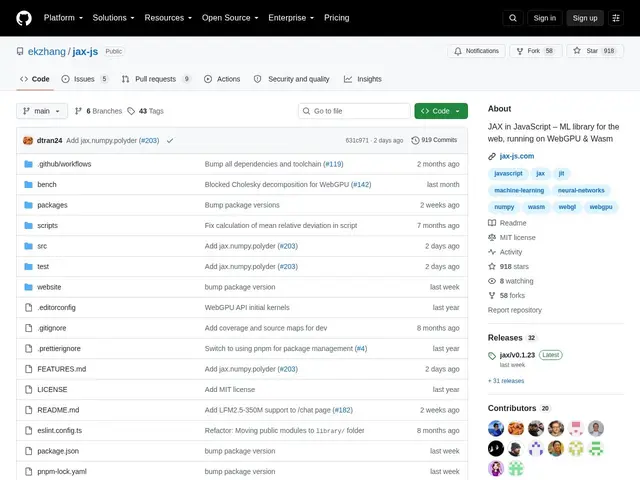Open the FEATURES.md file
The width and height of the screenshot is (640, 480).
(x=62, y=369)
